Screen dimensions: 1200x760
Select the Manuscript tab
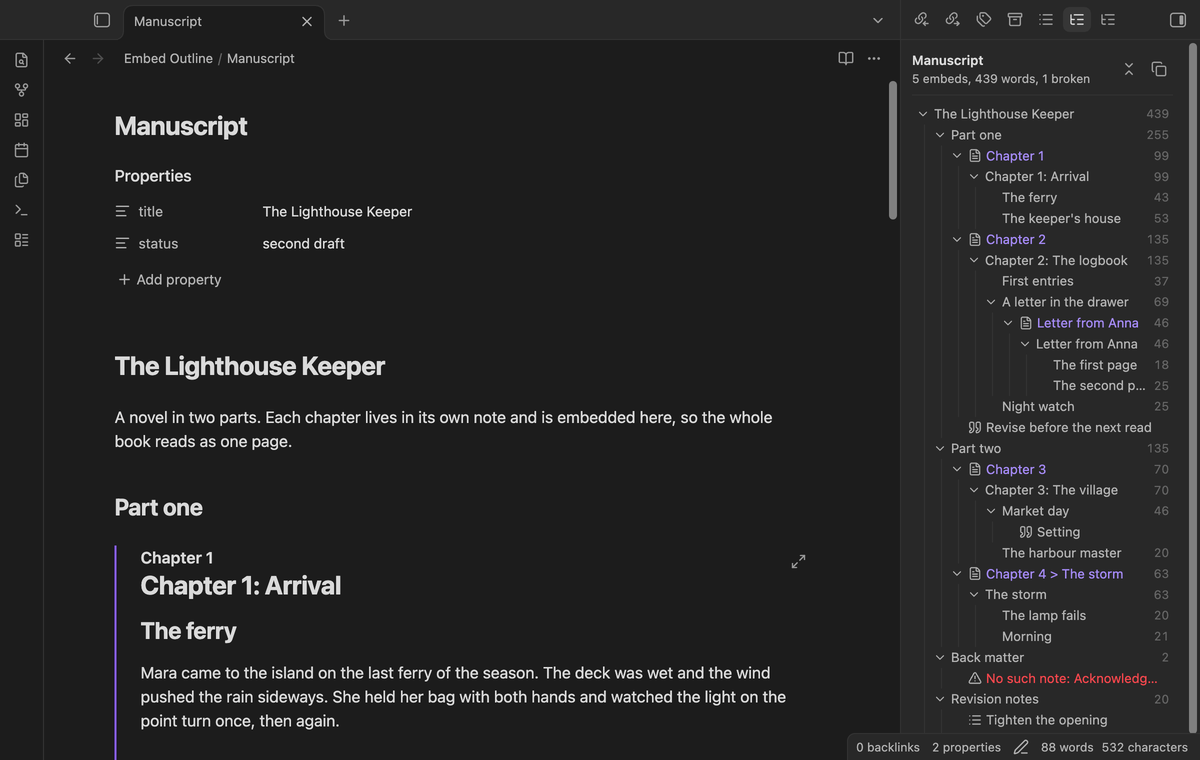(222, 21)
